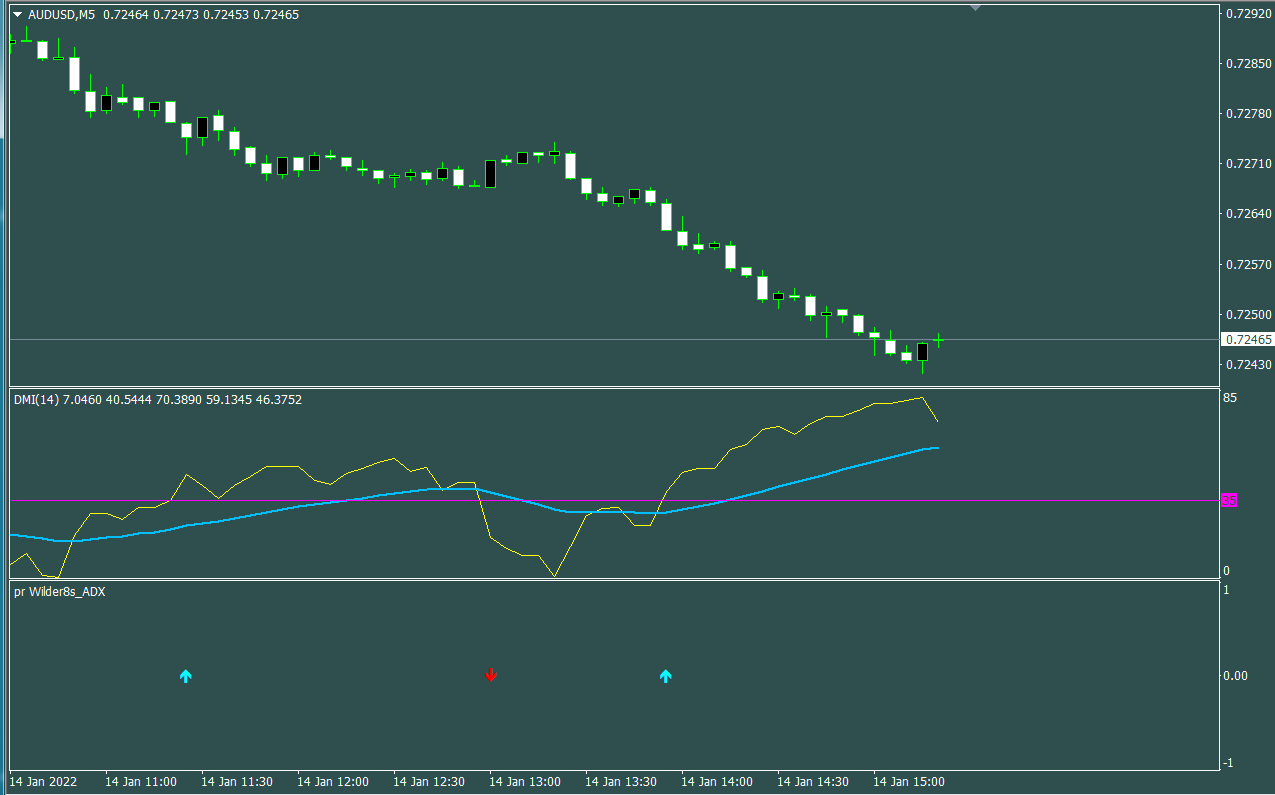Viewport: 1275px width, 795px height.
Task: Click the 14 Jan 15:00 time label
Action: [908, 782]
